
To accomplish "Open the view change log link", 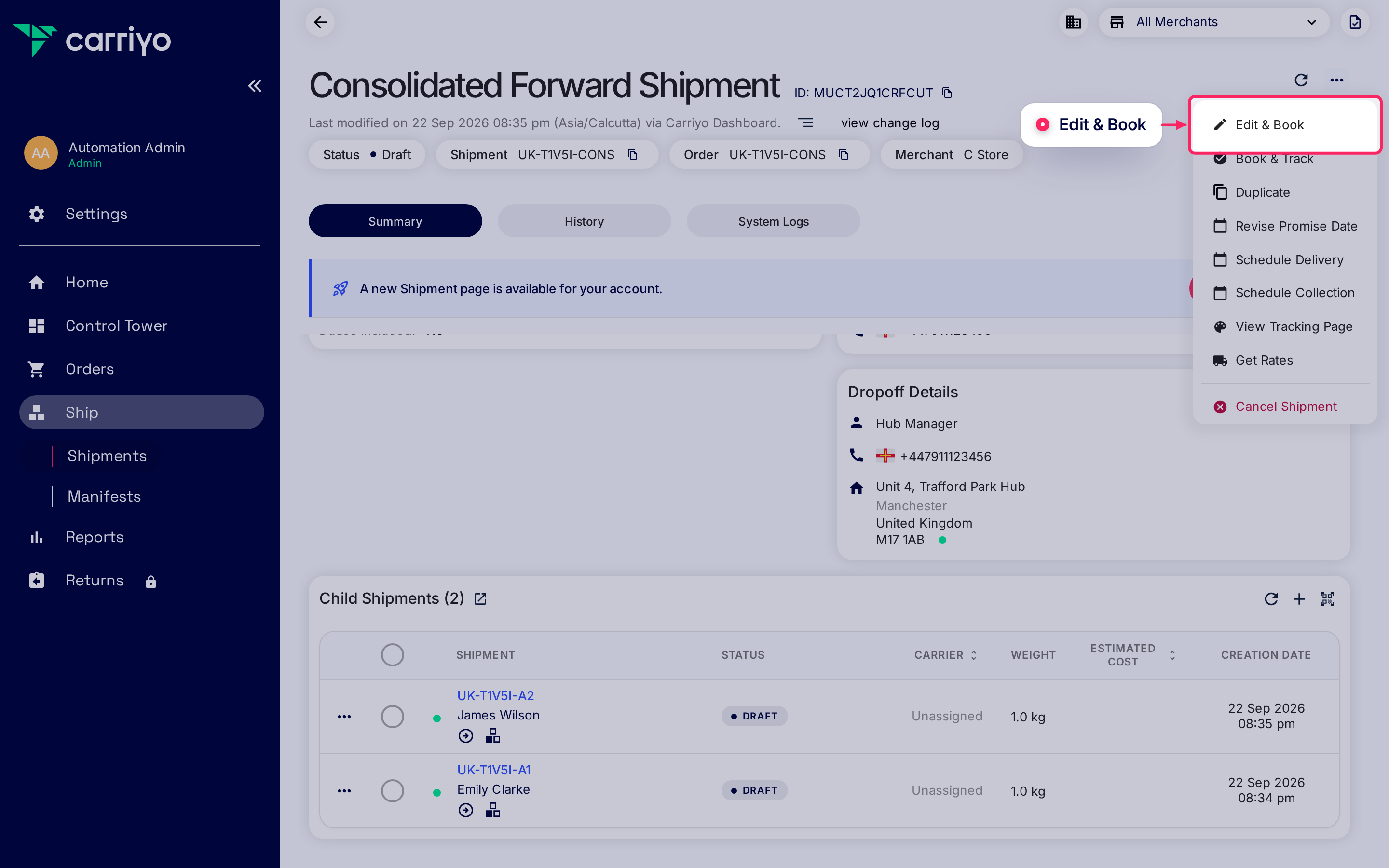I will coord(890,123).
